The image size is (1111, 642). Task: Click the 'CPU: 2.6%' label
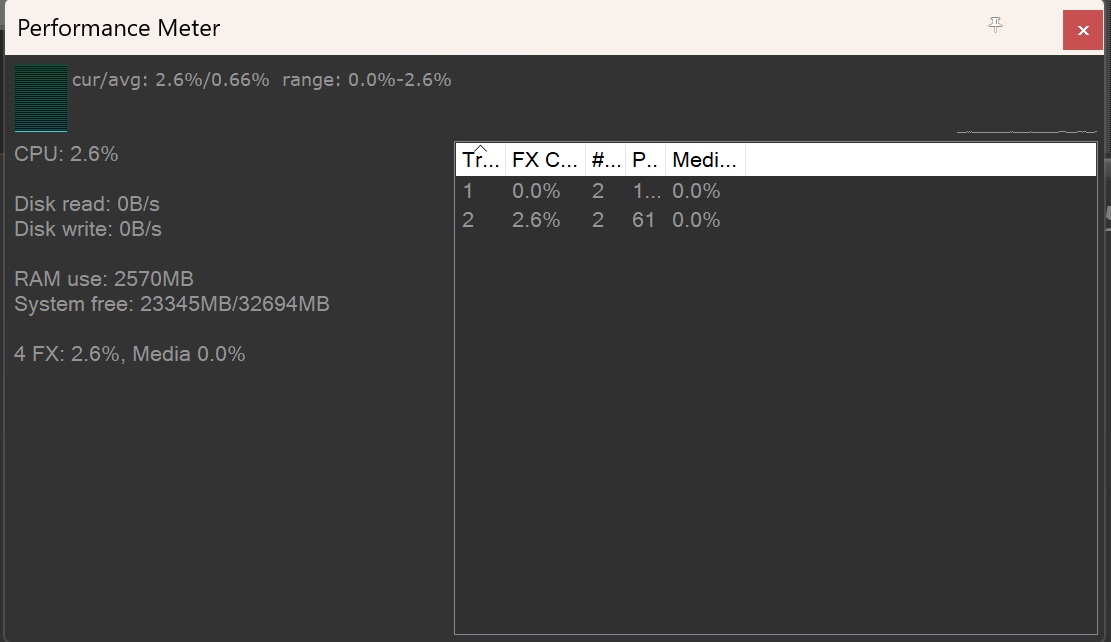coord(66,154)
